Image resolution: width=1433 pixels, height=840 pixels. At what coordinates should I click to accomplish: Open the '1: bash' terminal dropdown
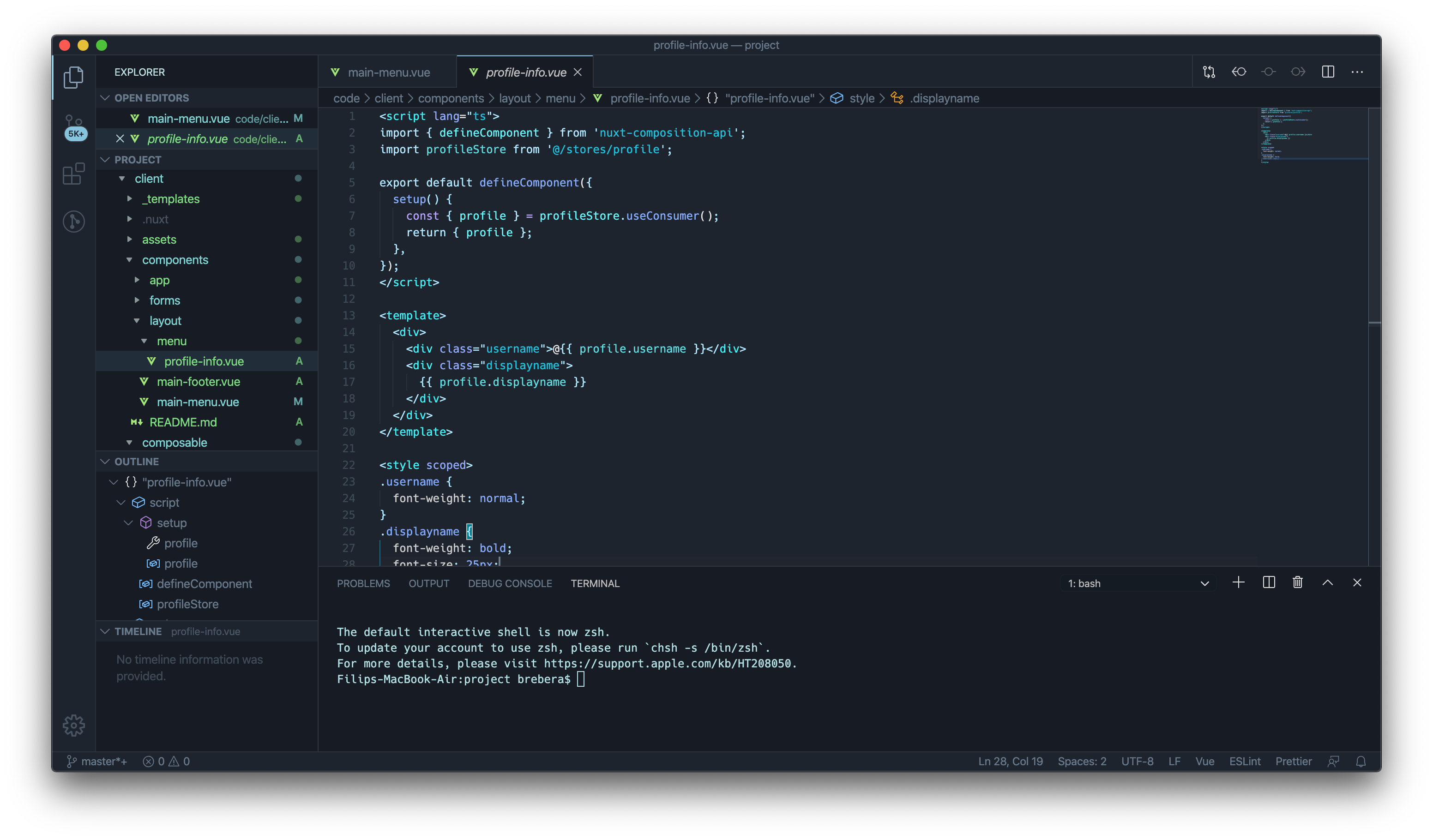click(x=1137, y=584)
